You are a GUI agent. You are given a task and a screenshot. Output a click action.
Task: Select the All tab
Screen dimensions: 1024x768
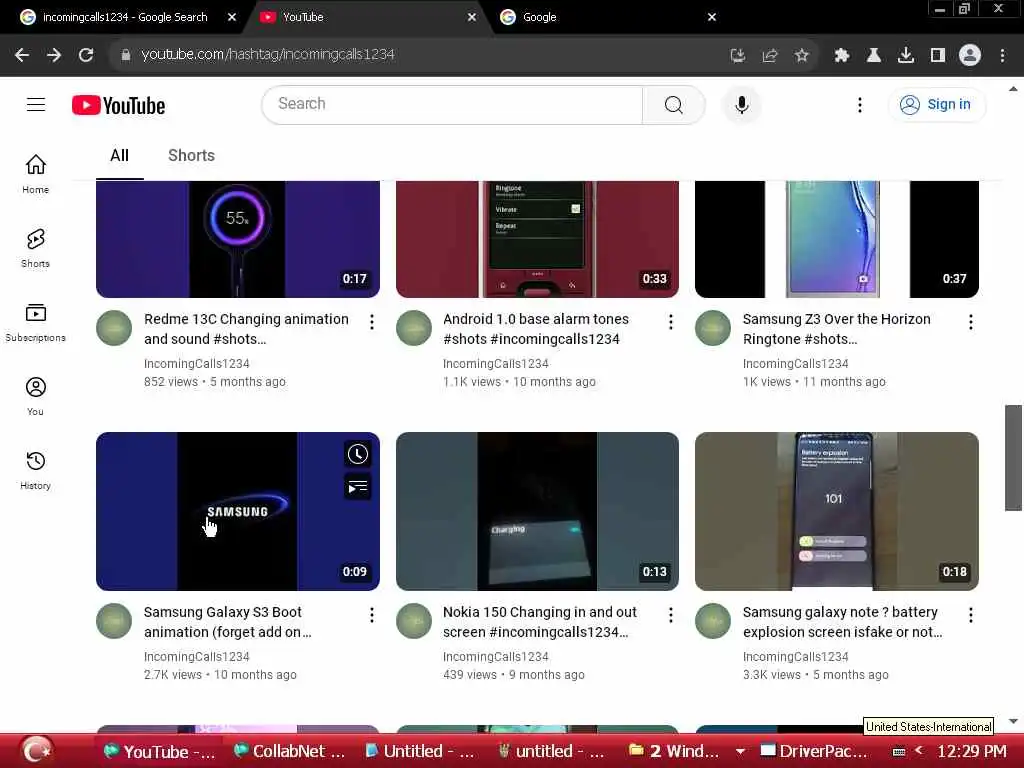click(x=120, y=155)
